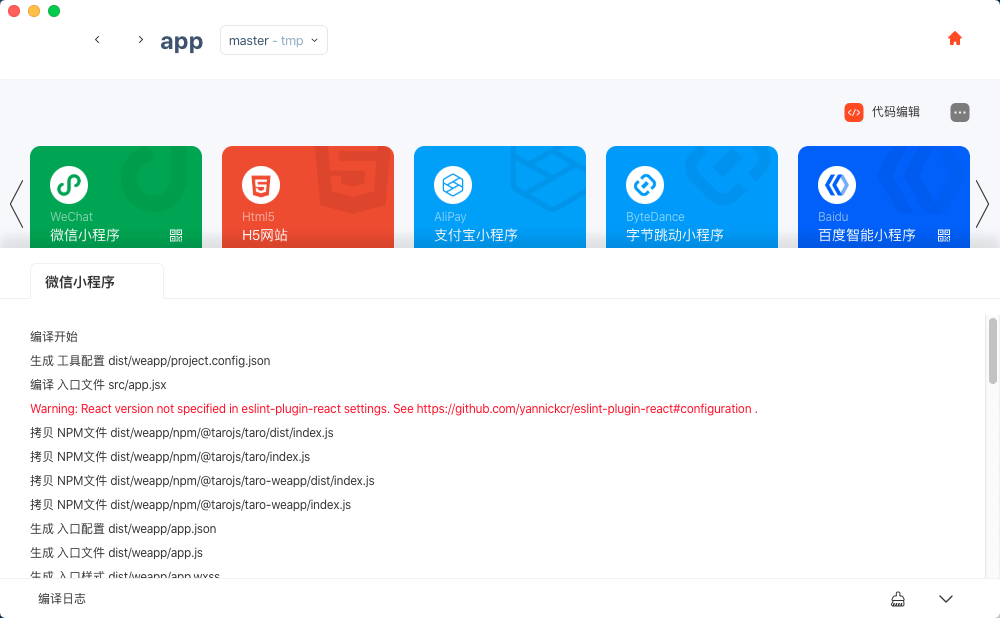Select the Baidu 百度智能小程序 card
Screen dimensions: 1000x618
pos(884,197)
